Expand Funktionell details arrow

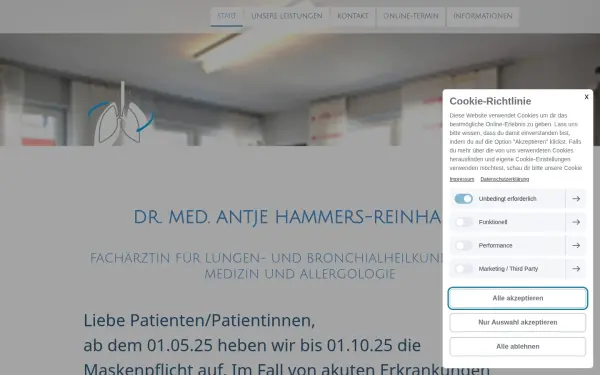click(x=576, y=222)
